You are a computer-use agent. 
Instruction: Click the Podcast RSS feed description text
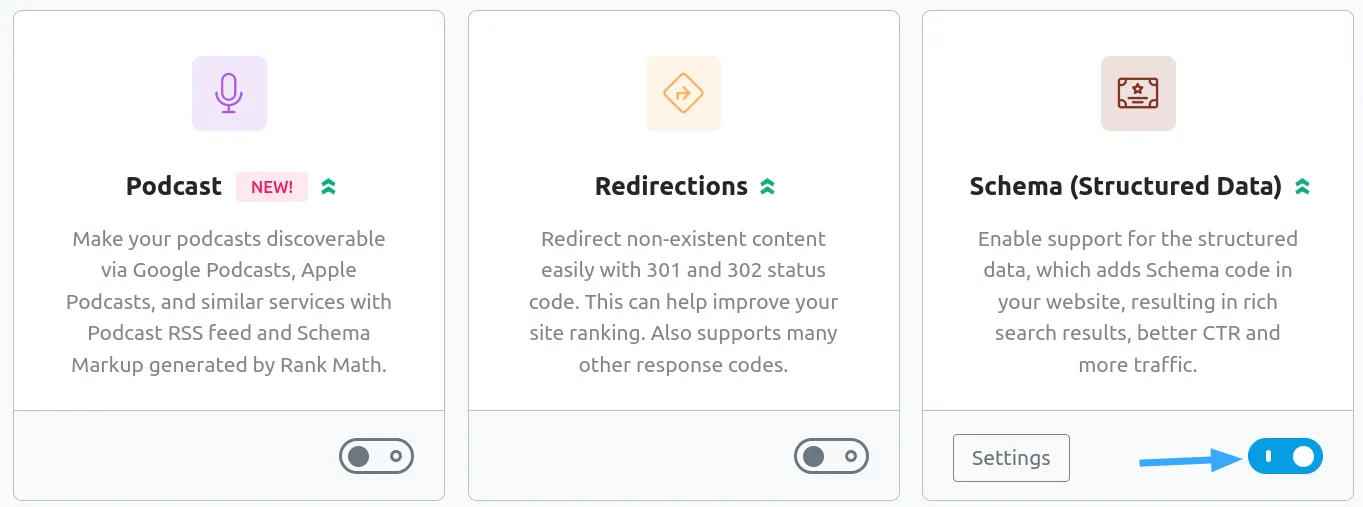coord(229,302)
